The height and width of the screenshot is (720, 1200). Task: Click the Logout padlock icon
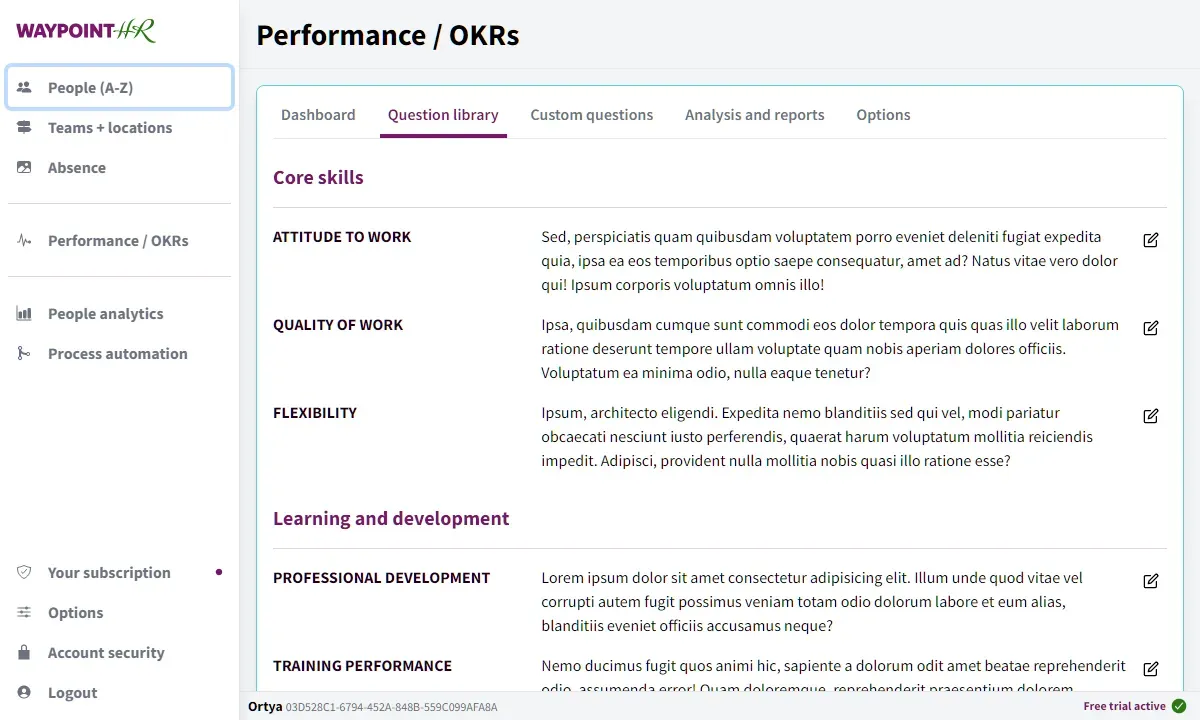[x=24, y=692]
